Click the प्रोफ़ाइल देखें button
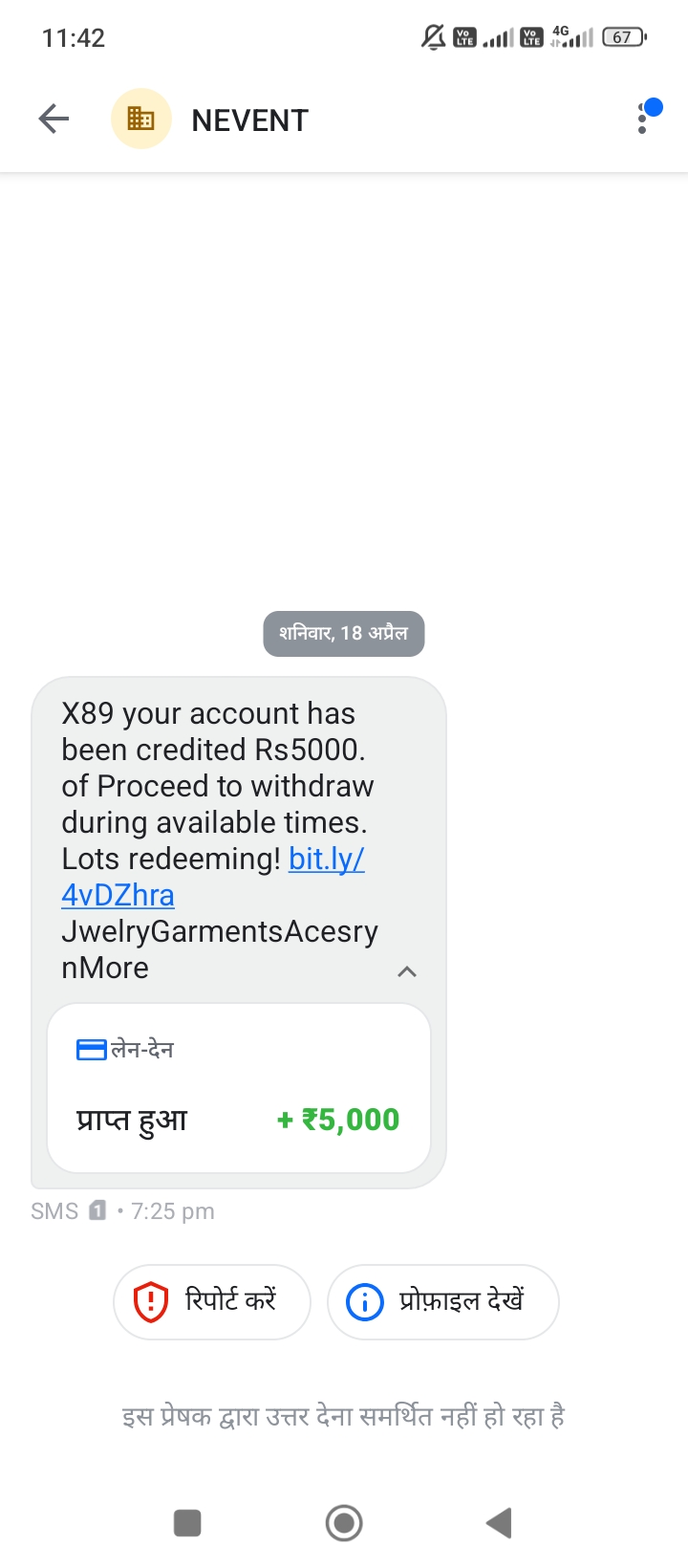Screen dimensions: 688x1568 pyautogui.click(x=443, y=1302)
